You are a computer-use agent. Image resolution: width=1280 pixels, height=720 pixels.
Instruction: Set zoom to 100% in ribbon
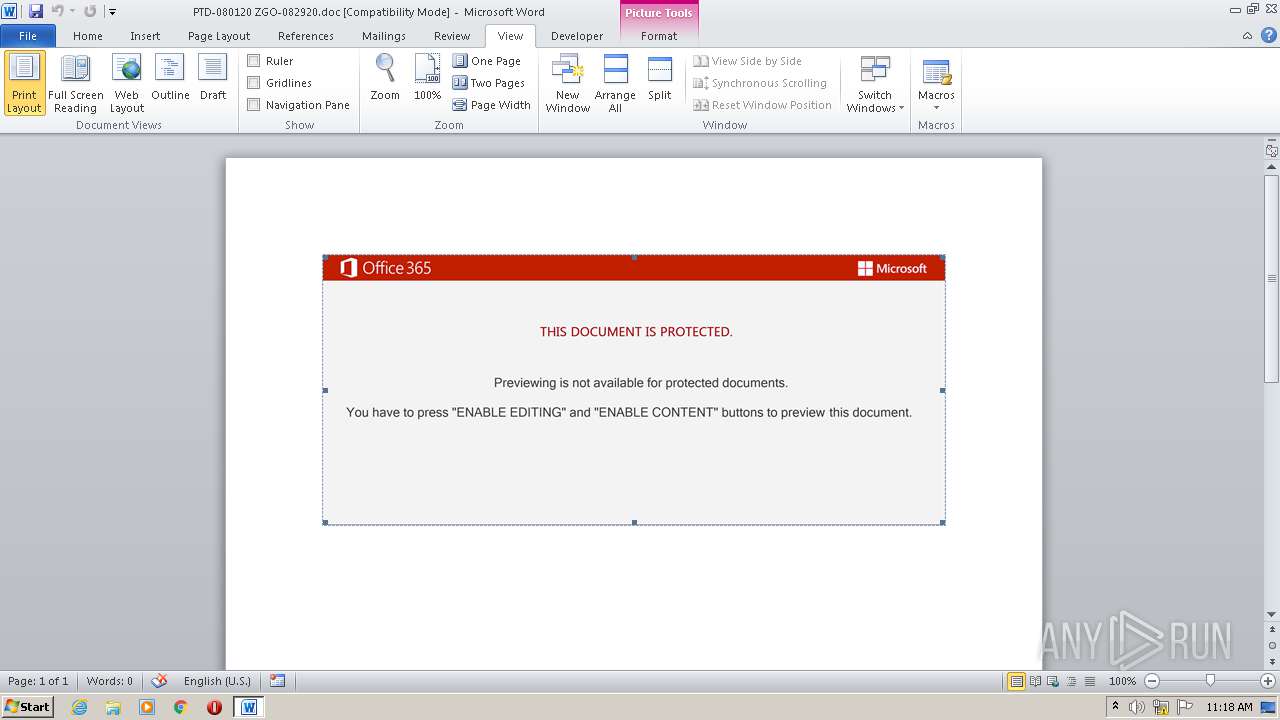(427, 78)
